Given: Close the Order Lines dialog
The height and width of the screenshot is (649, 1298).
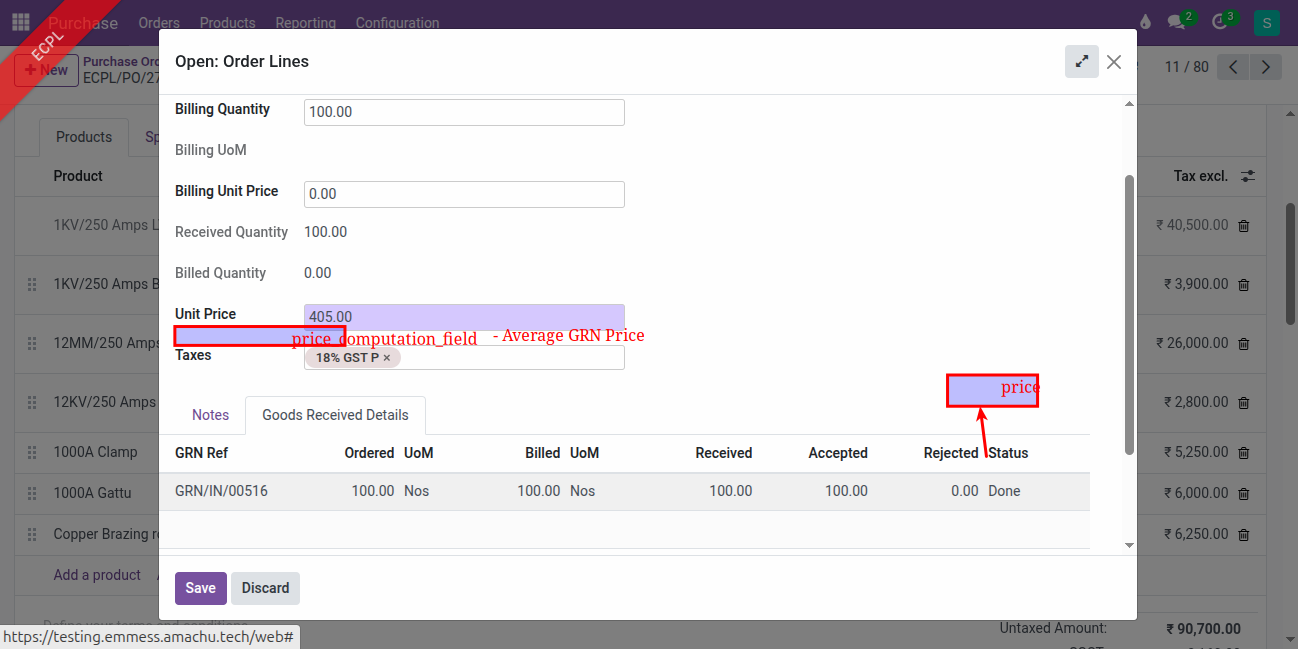Looking at the screenshot, I should click(1114, 62).
